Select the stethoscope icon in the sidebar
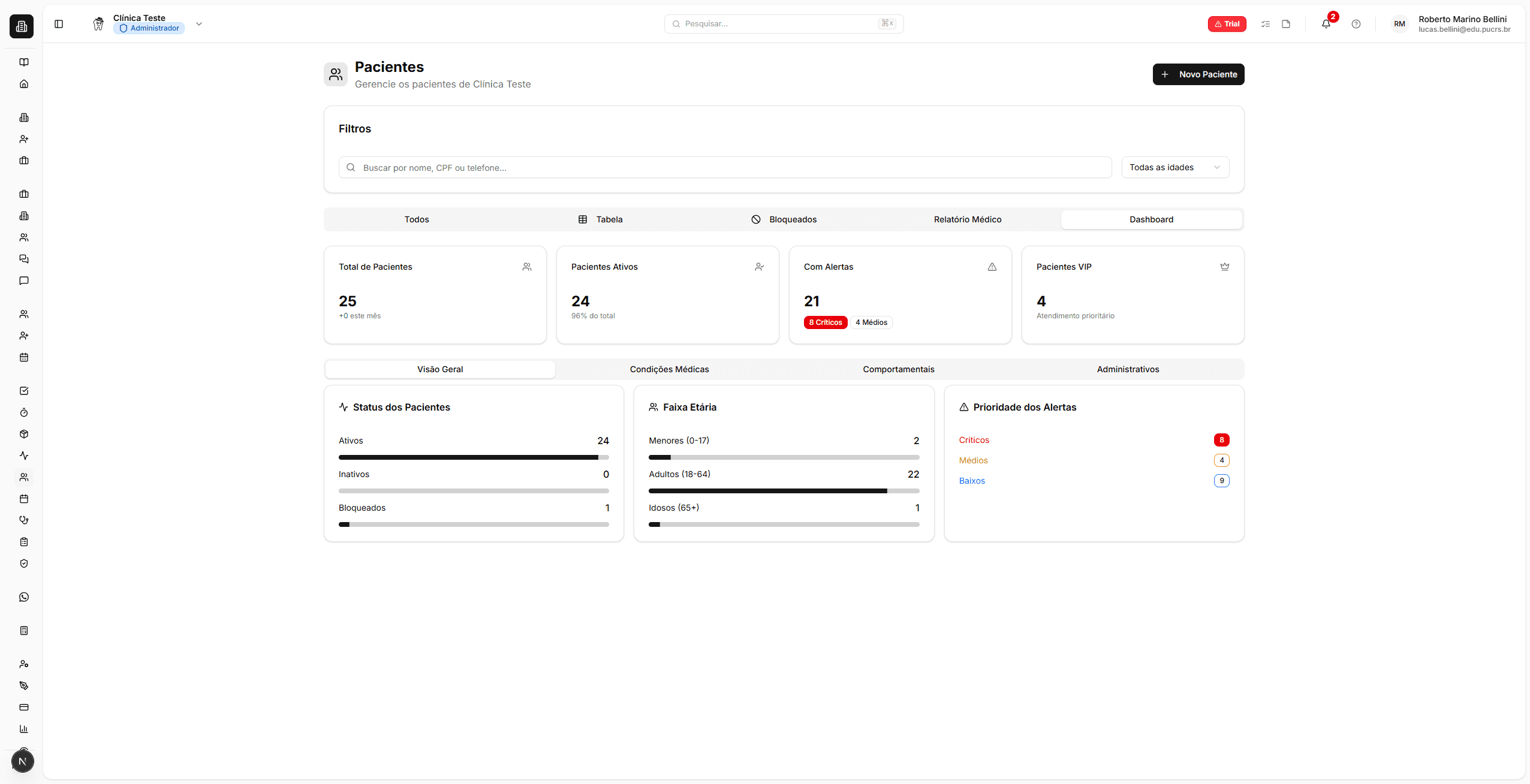Screen dimensions: 1530x784 (24, 520)
